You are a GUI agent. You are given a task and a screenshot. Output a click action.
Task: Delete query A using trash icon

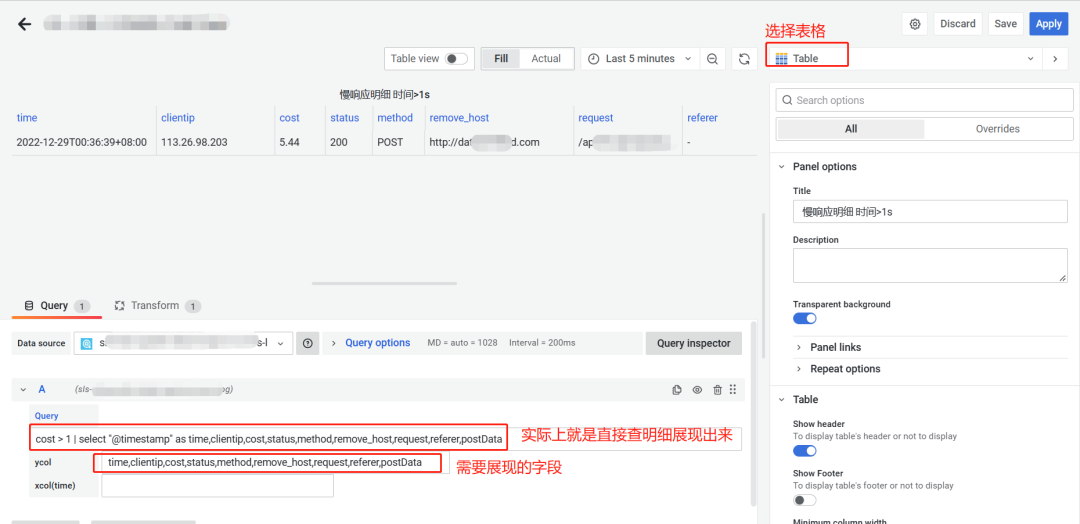pos(717,390)
